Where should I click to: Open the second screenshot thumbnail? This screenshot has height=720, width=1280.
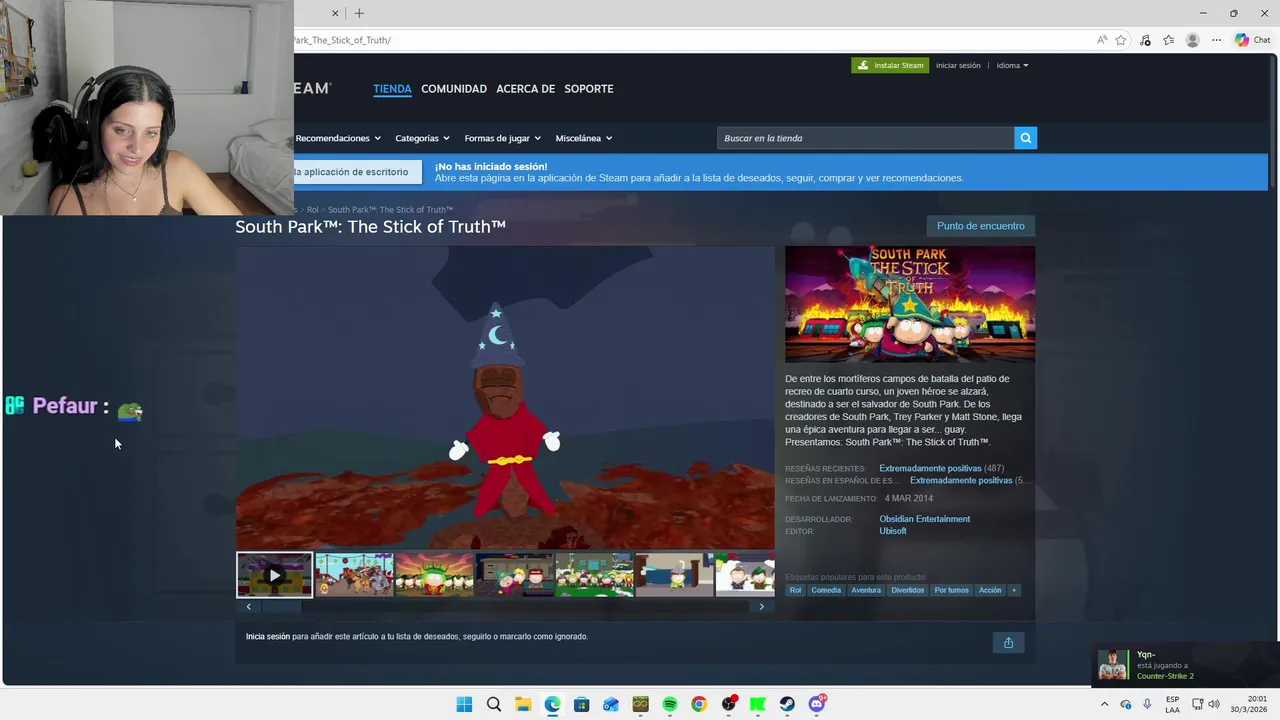tap(354, 575)
